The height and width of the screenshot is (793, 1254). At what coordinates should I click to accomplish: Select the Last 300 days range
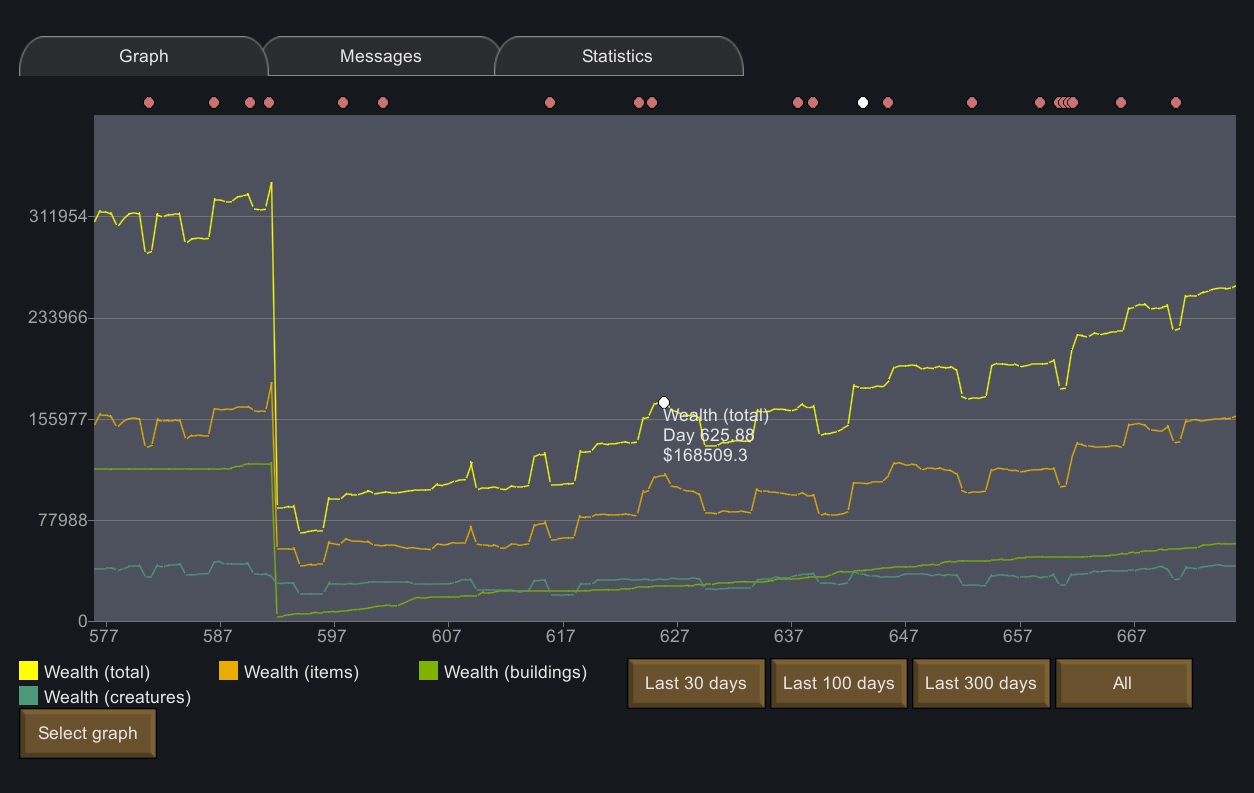981,683
